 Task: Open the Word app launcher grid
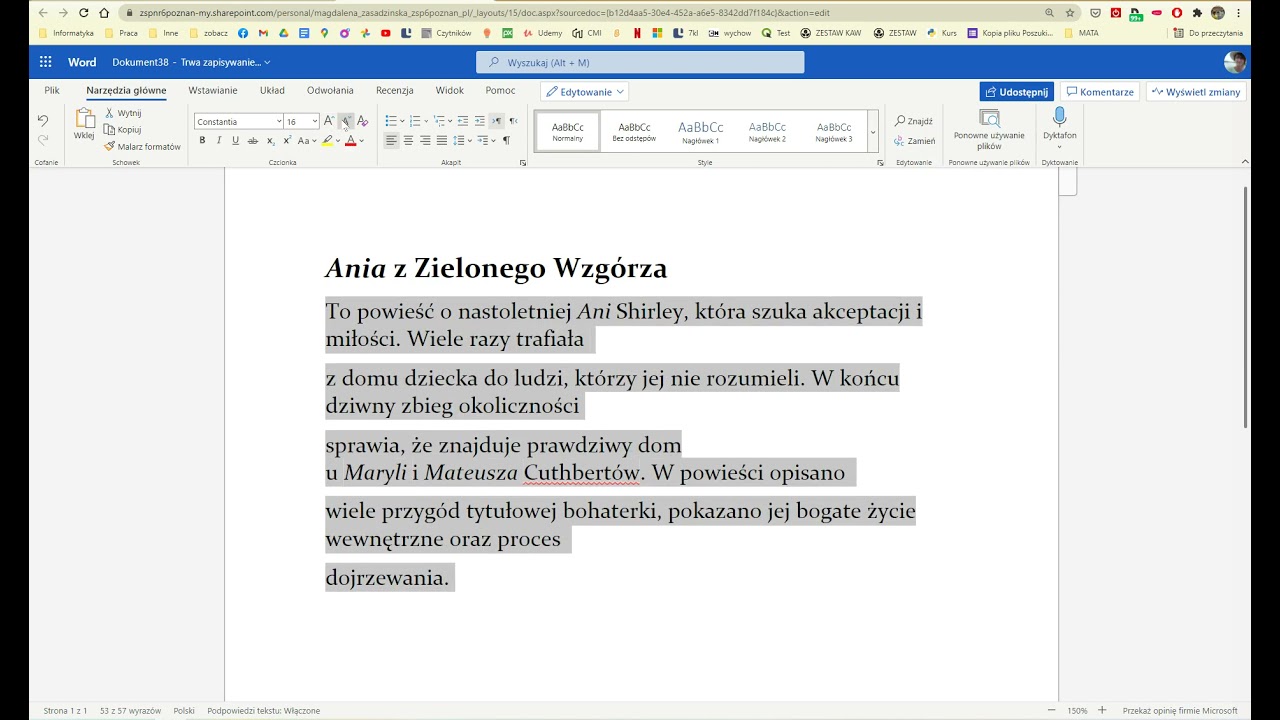(45, 62)
